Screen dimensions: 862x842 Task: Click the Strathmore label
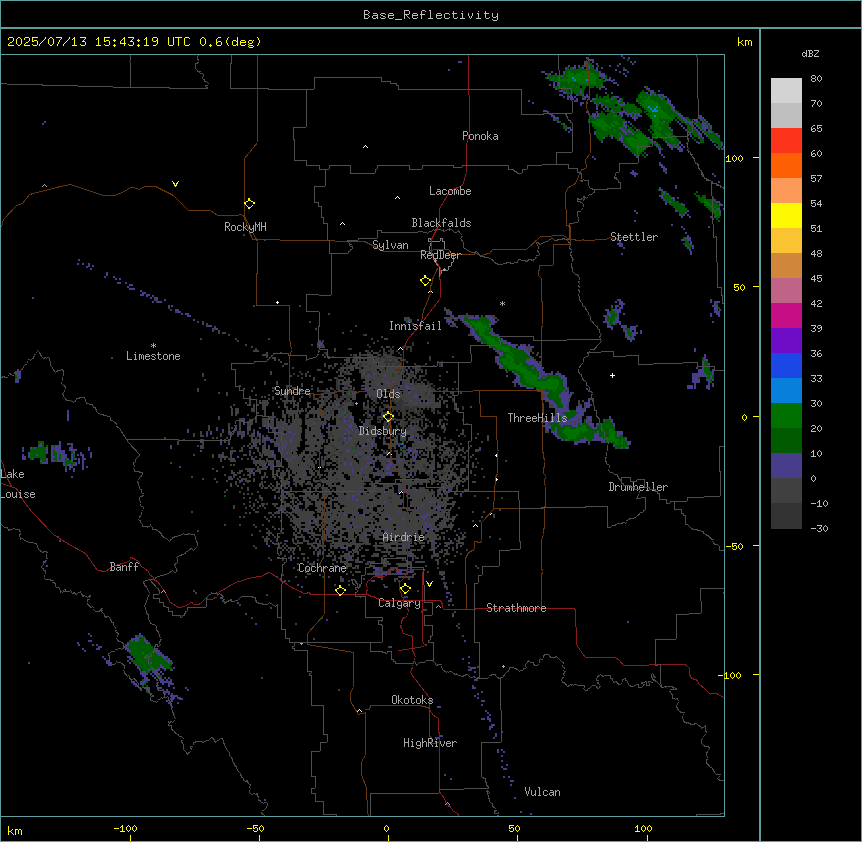(x=516, y=608)
